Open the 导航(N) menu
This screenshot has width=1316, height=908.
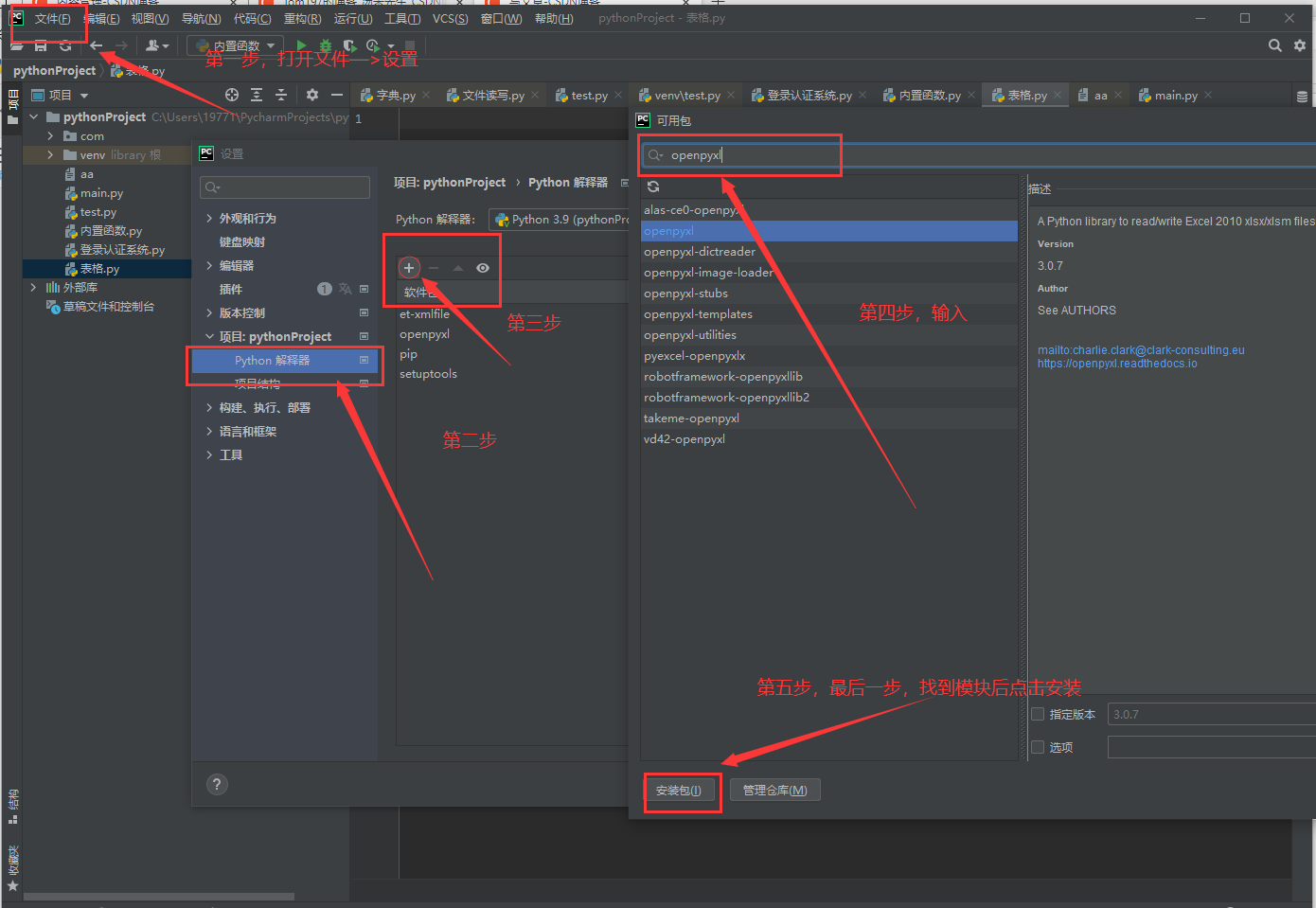[201, 19]
